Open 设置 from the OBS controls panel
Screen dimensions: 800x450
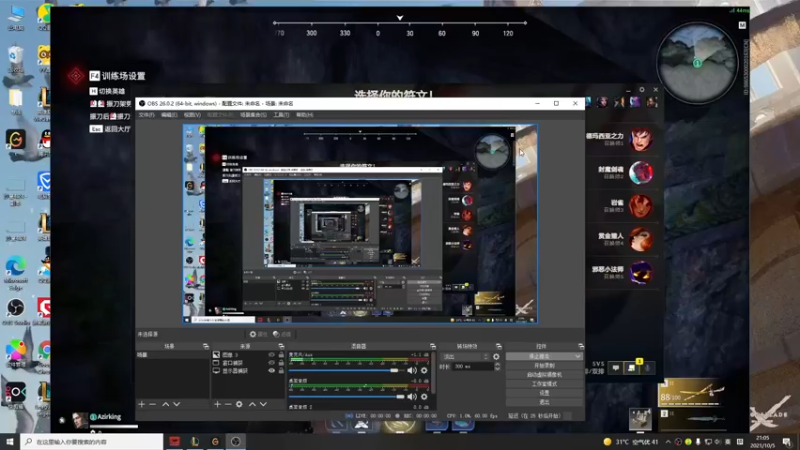coord(544,393)
